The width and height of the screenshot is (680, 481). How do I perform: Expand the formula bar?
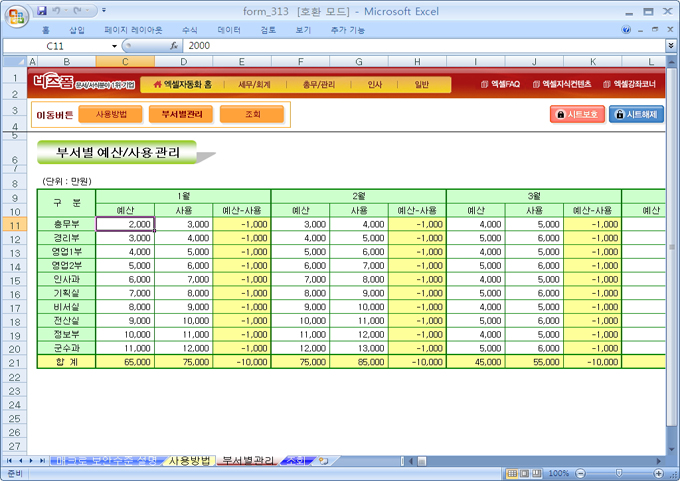[670, 46]
